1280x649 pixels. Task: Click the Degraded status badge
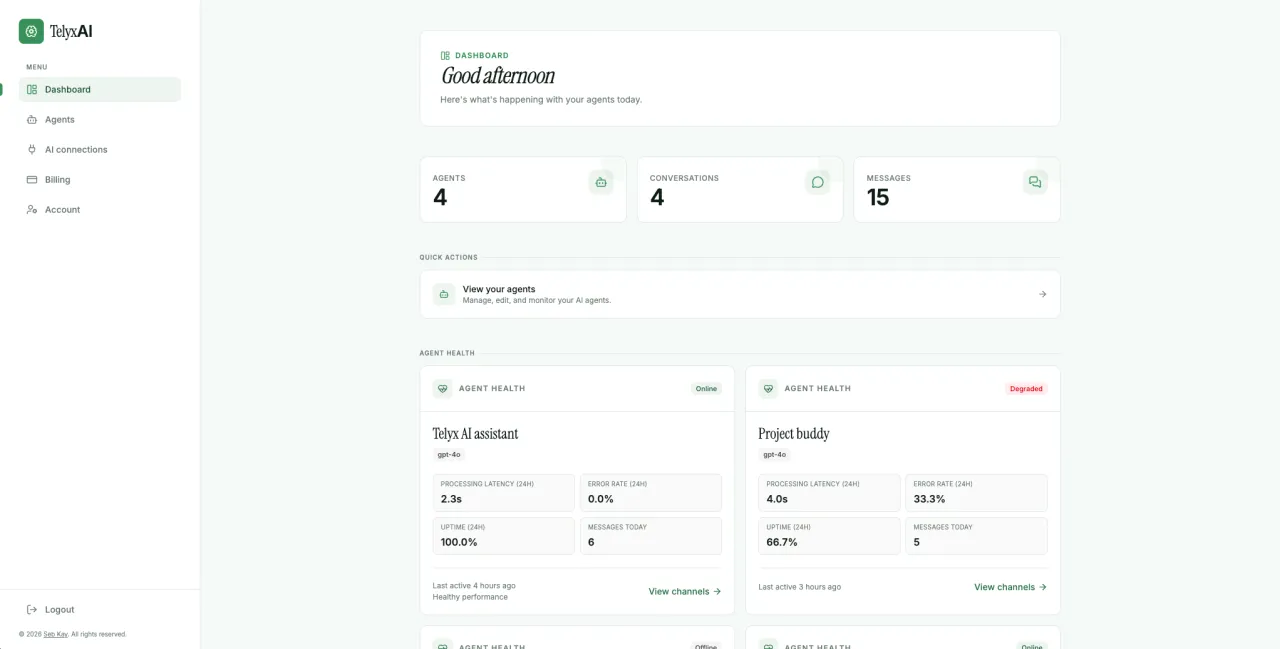[x=1026, y=389]
